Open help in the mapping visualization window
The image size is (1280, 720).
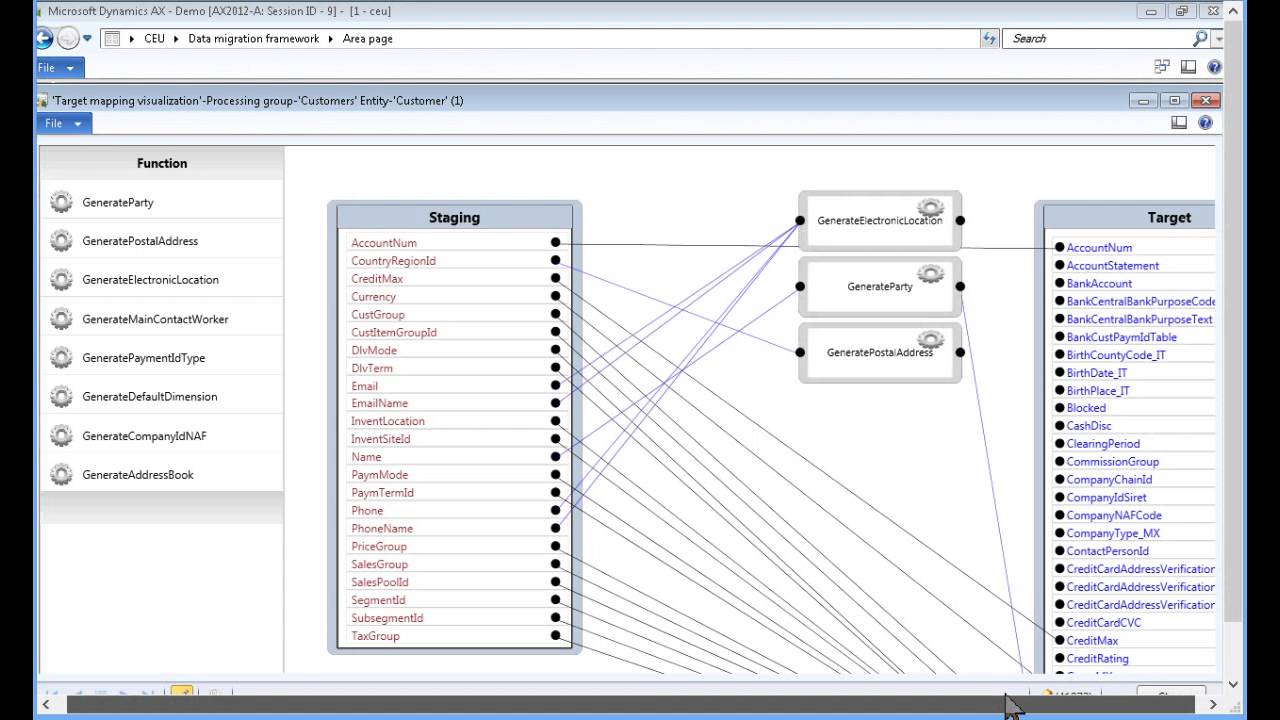click(1205, 123)
